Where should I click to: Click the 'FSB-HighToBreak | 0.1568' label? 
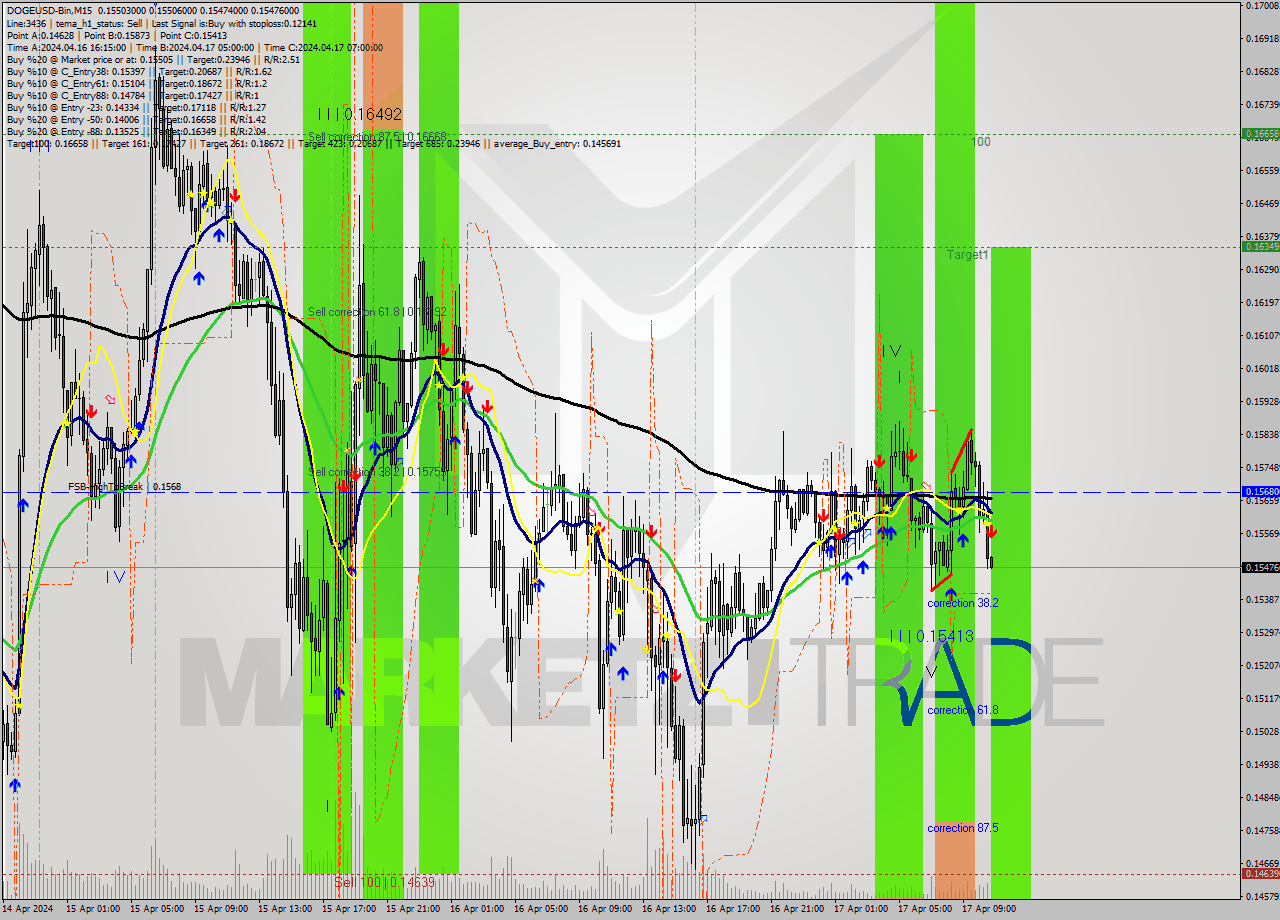(124, 487)
